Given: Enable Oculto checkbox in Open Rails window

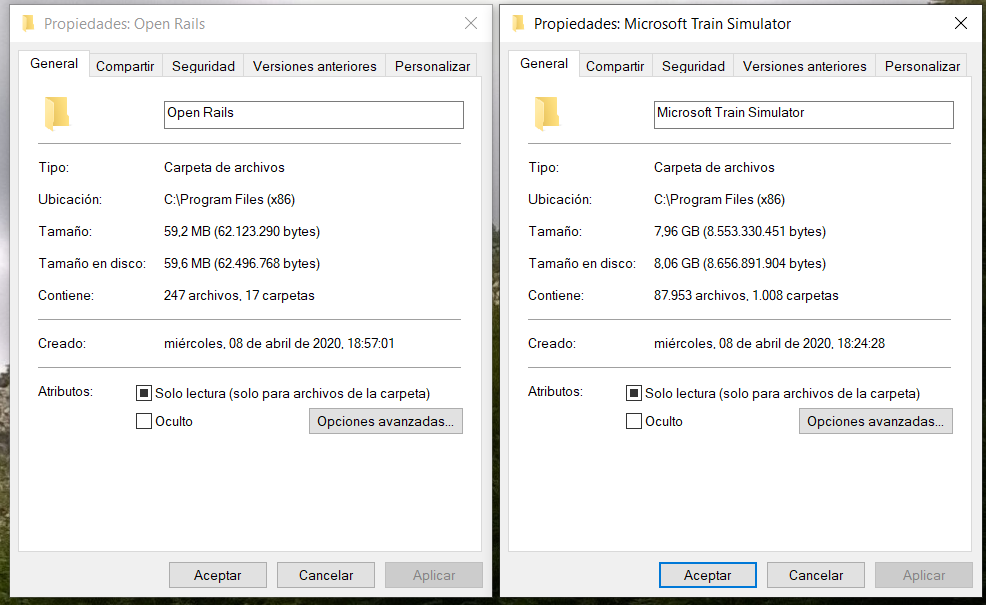Looking at the screenshot, I should click(144, 421).
